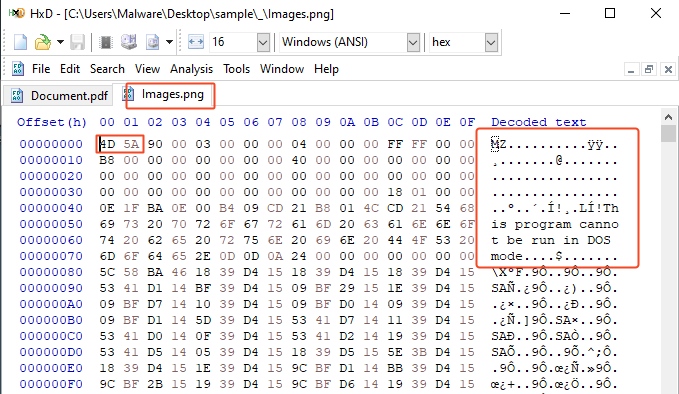Click offset label 00000080
Screen dimensions: 679x394
[x=51, y=272]
